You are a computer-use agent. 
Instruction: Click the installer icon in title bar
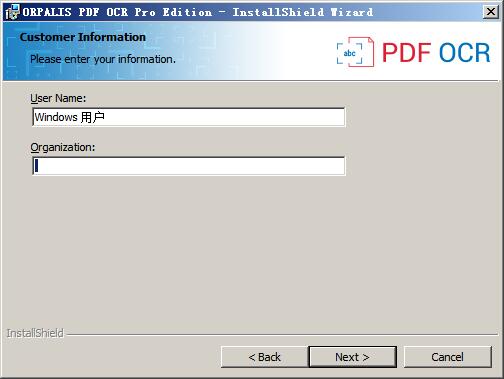click(12, 12)
